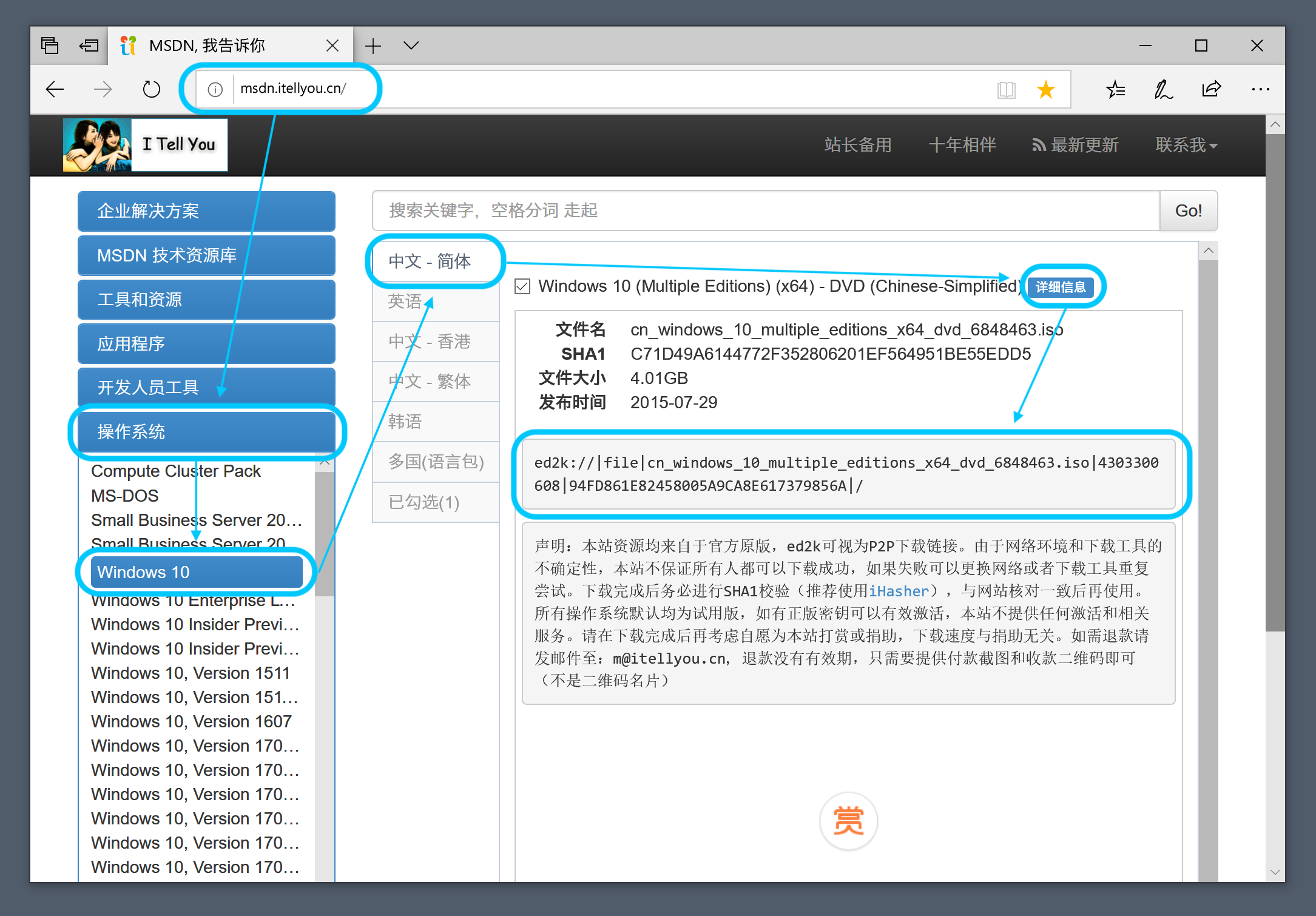
Task: Open the Favorites hub icon
Action: tap(1115, 90)
